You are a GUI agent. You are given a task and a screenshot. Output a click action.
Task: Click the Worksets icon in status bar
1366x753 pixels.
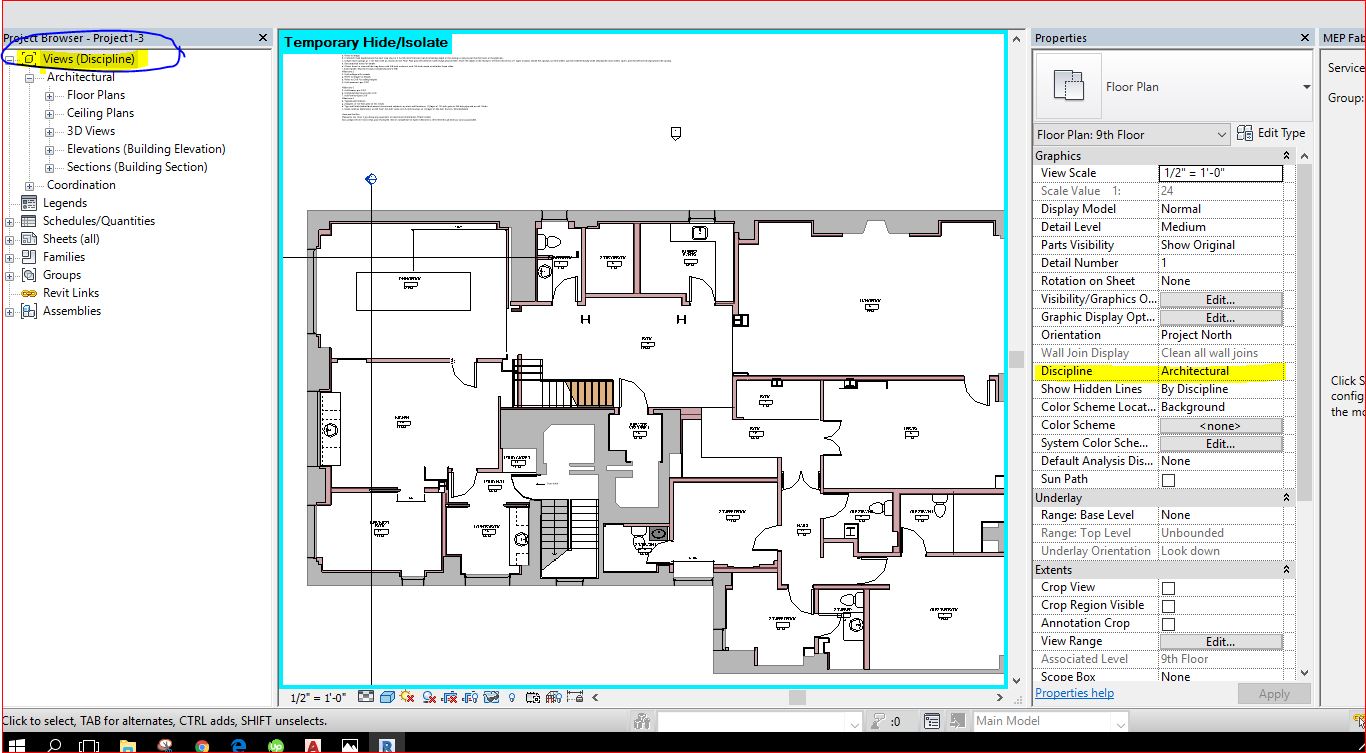[x=642, y=721]
